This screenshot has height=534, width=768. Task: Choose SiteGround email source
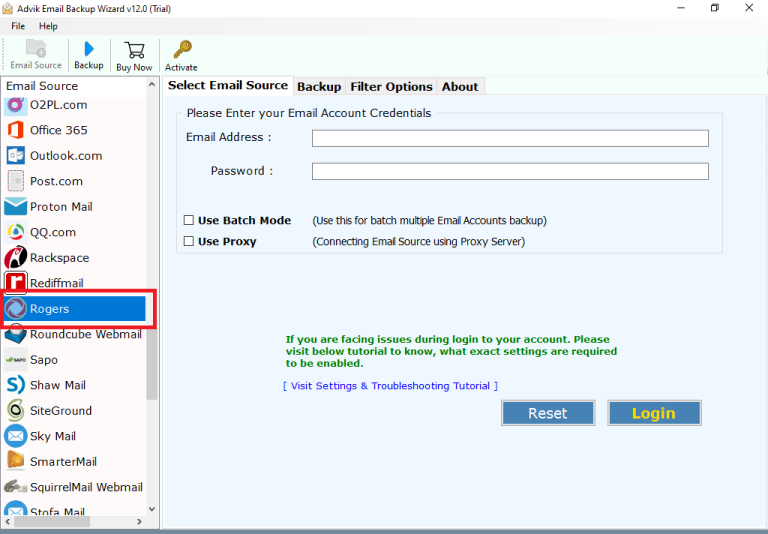click(x=60, y=411)
